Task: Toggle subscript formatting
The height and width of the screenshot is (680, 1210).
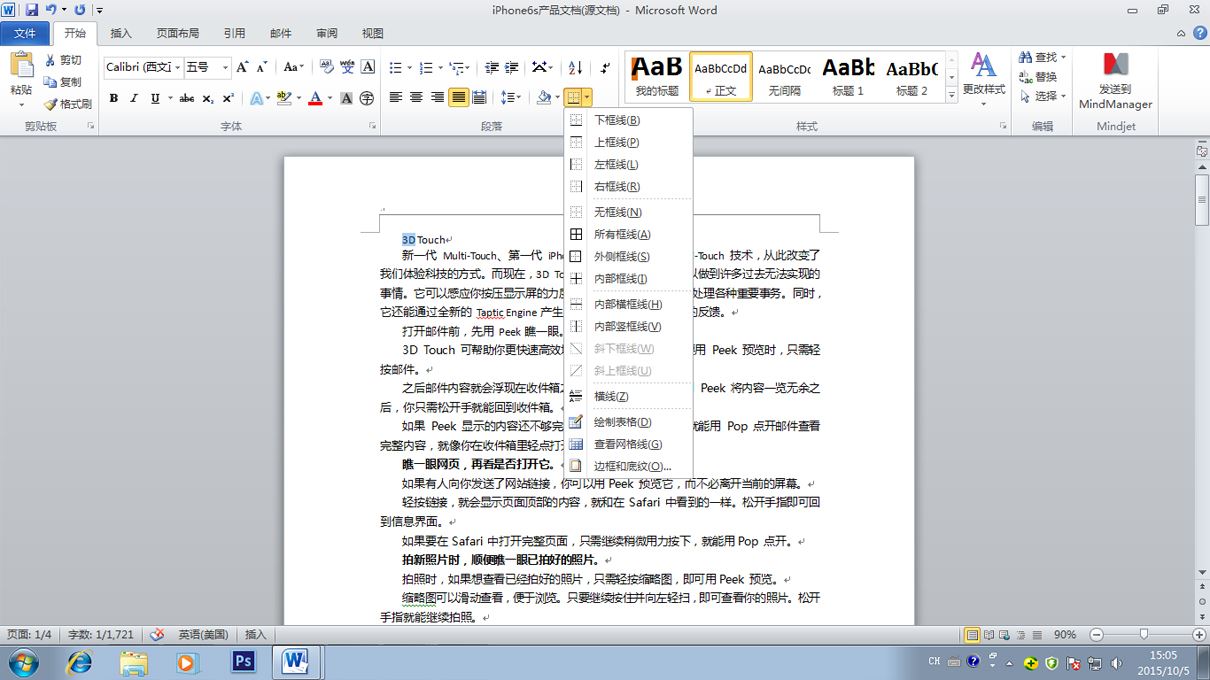Action: (207, 98)
